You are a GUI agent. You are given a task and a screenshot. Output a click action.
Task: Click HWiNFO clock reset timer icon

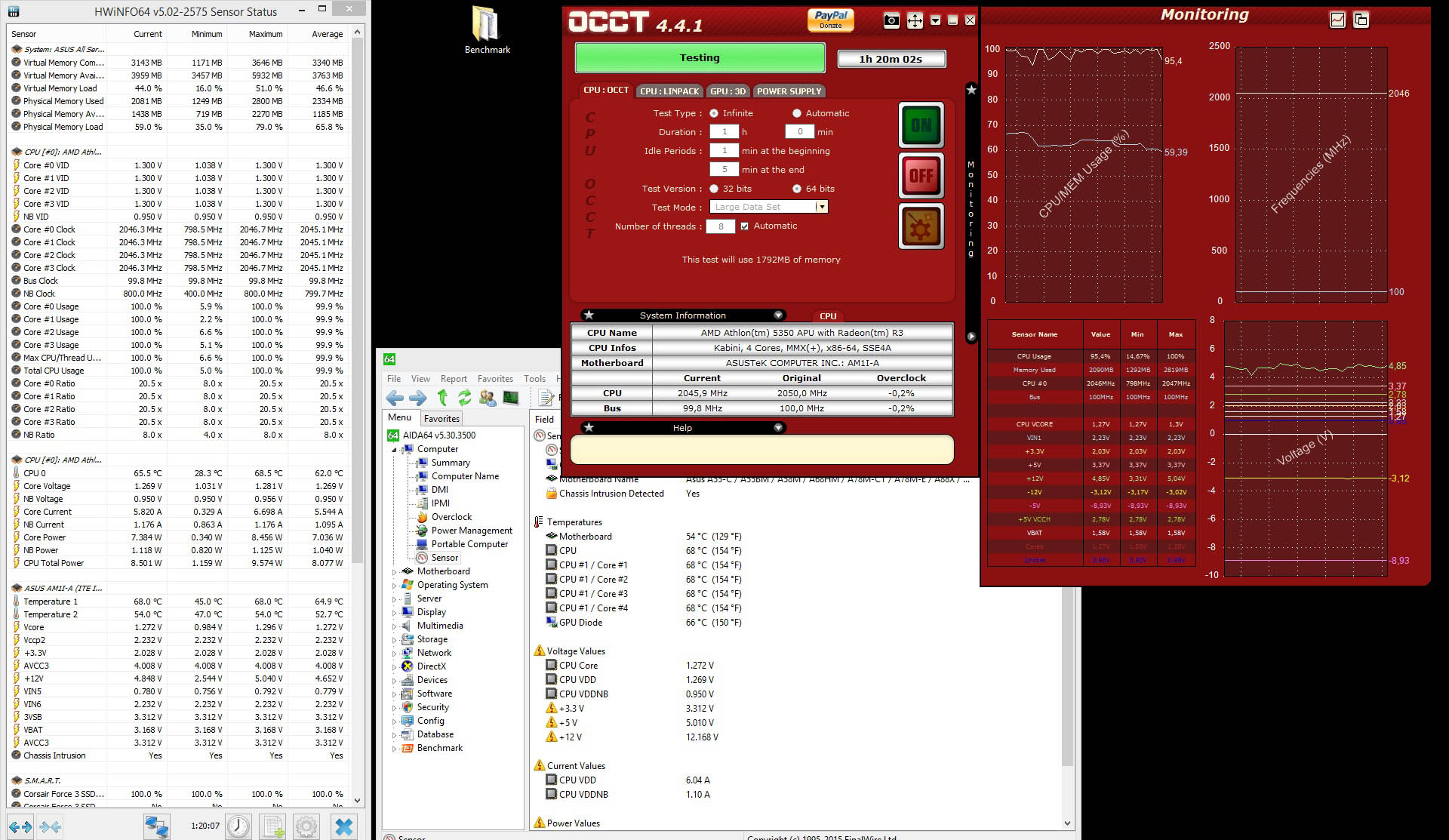[238, 827]
